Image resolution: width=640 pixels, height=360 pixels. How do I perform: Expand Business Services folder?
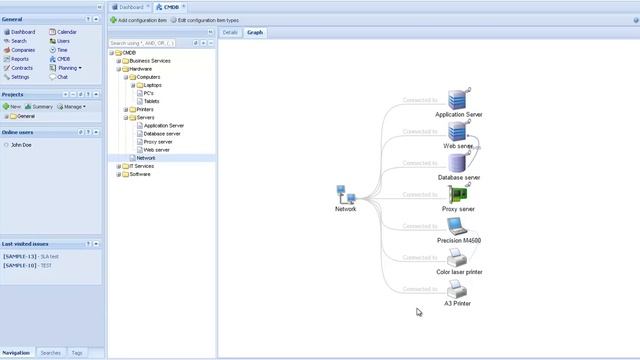click(119, 61)
